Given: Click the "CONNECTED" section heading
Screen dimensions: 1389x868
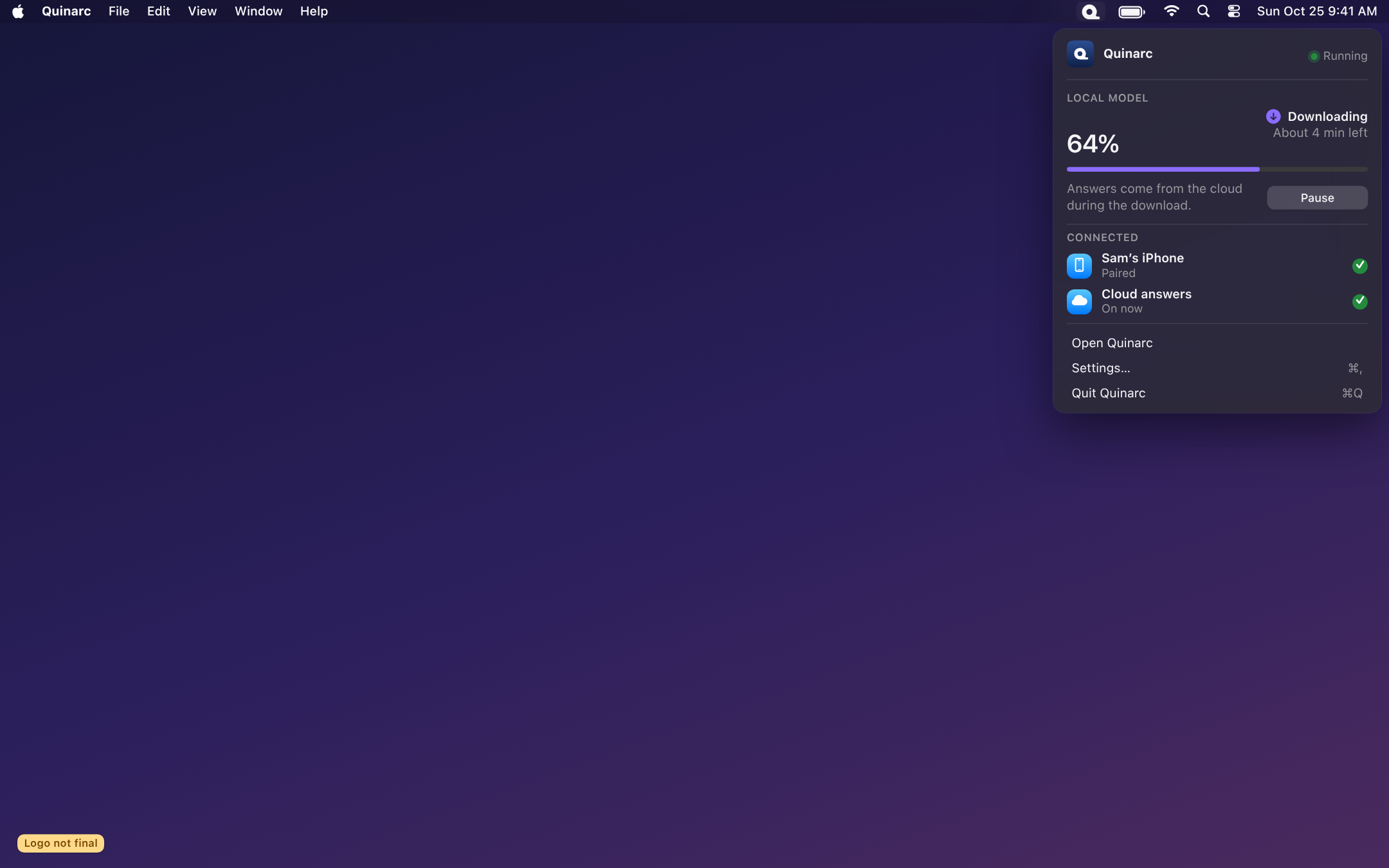Looking at the screenshot, I should 1102,238.
